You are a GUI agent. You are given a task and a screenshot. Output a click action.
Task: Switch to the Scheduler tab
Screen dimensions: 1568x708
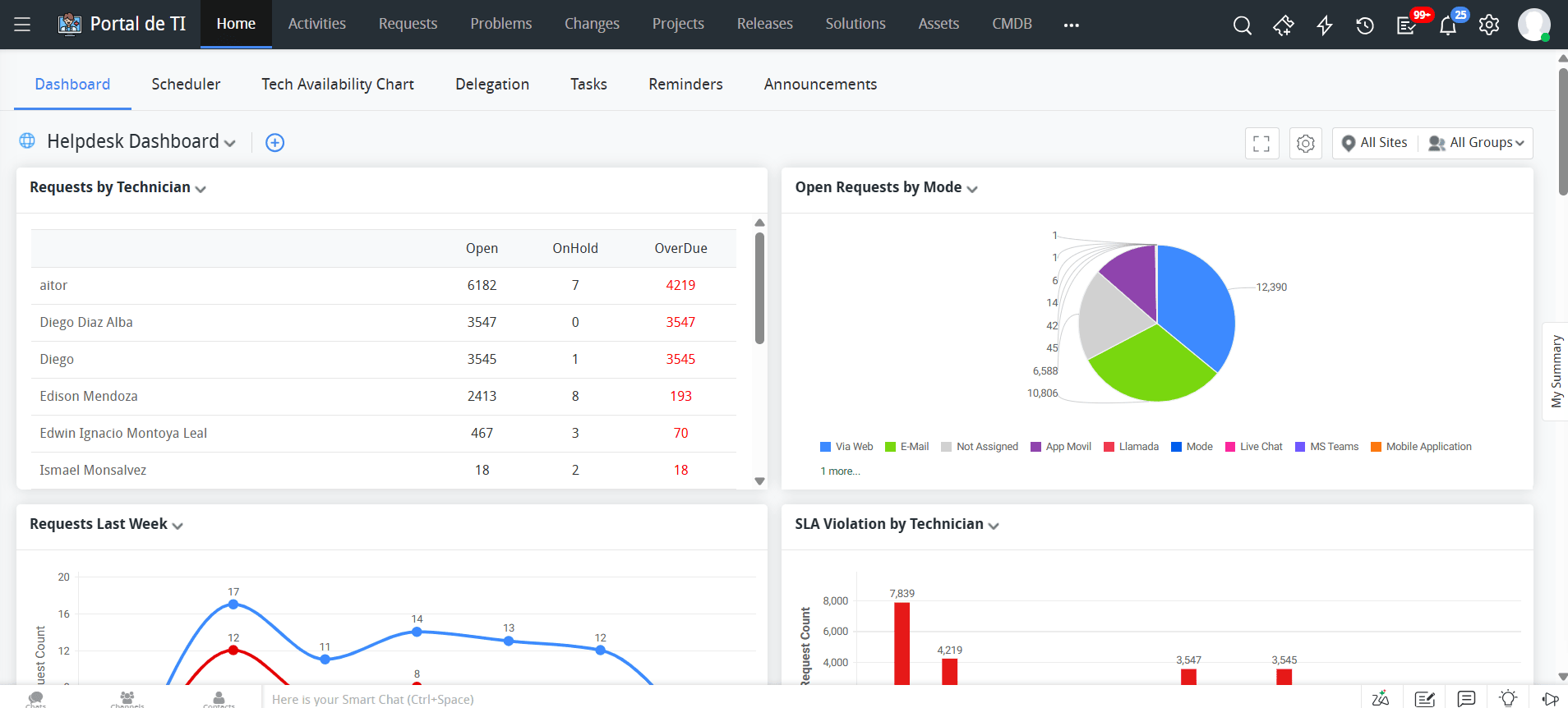[186, 85]
